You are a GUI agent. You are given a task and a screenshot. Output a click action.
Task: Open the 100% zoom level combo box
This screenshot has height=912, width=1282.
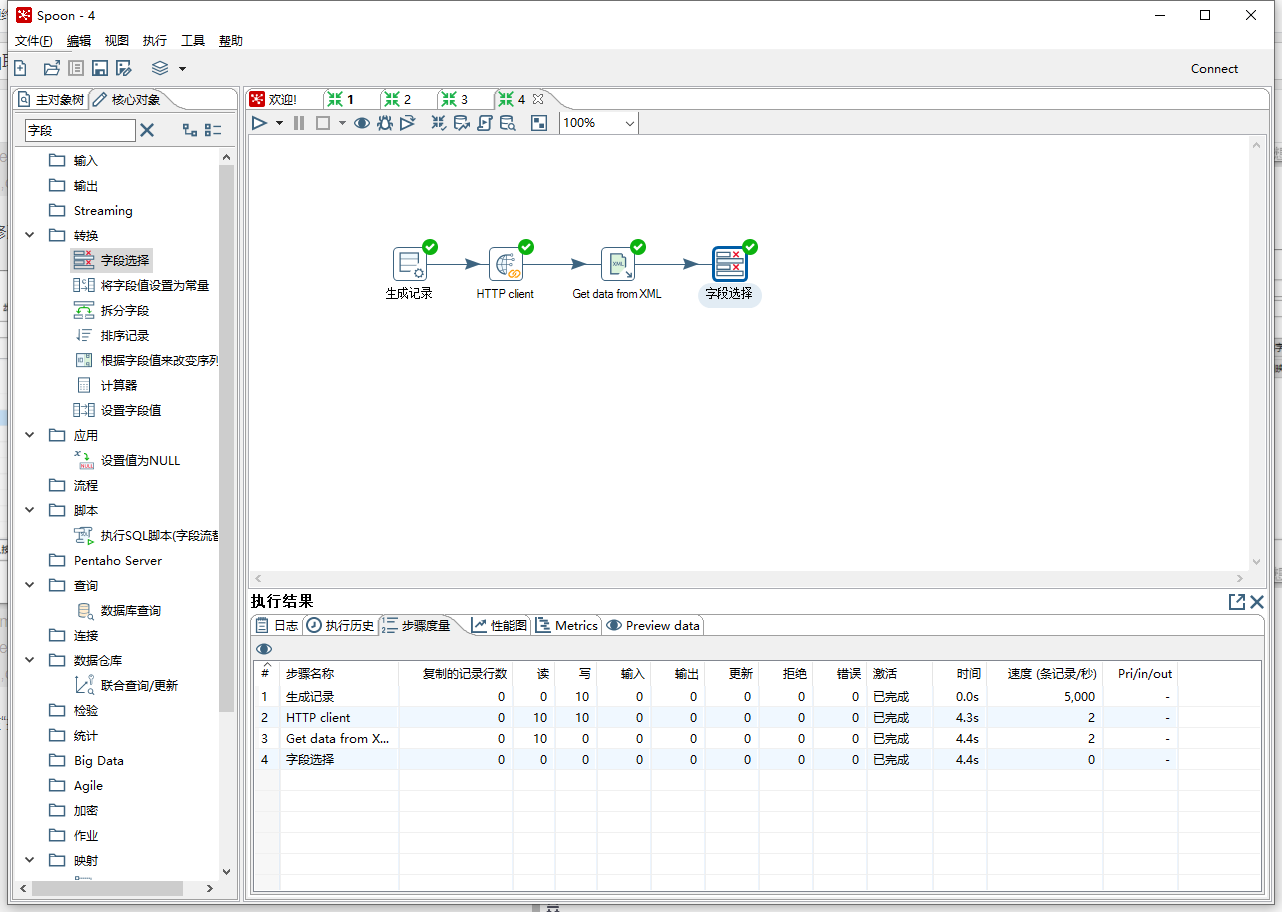599,123
